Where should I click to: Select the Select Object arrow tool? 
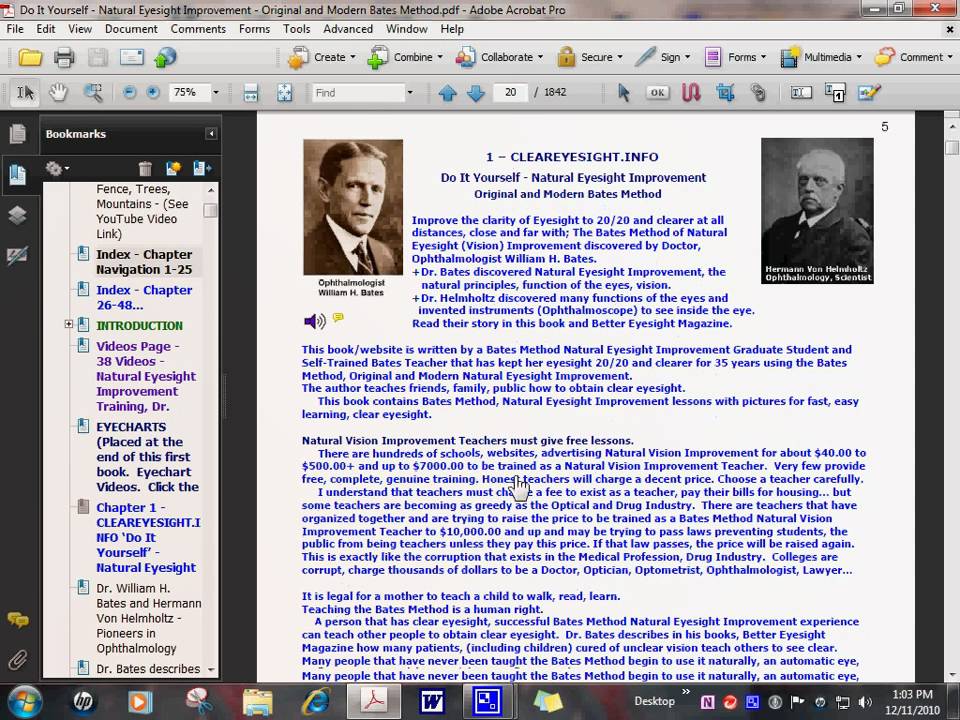tap(623, 93)
